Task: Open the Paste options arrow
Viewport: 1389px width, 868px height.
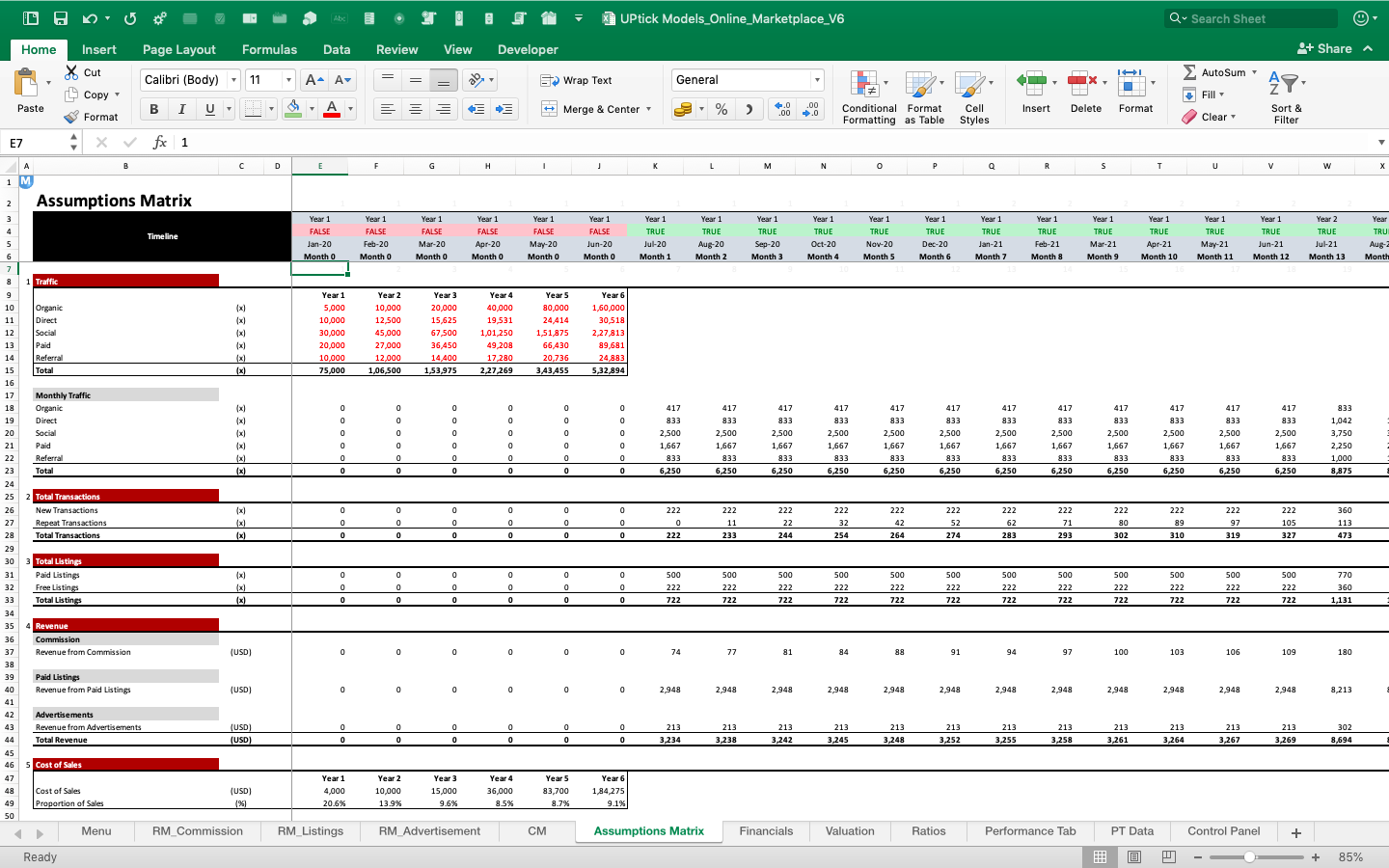Action: click(x=48, y=84)
